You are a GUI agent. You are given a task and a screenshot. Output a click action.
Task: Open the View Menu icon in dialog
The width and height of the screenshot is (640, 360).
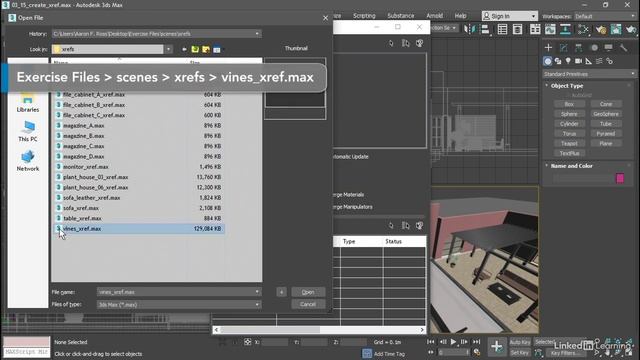pos(217,49)
